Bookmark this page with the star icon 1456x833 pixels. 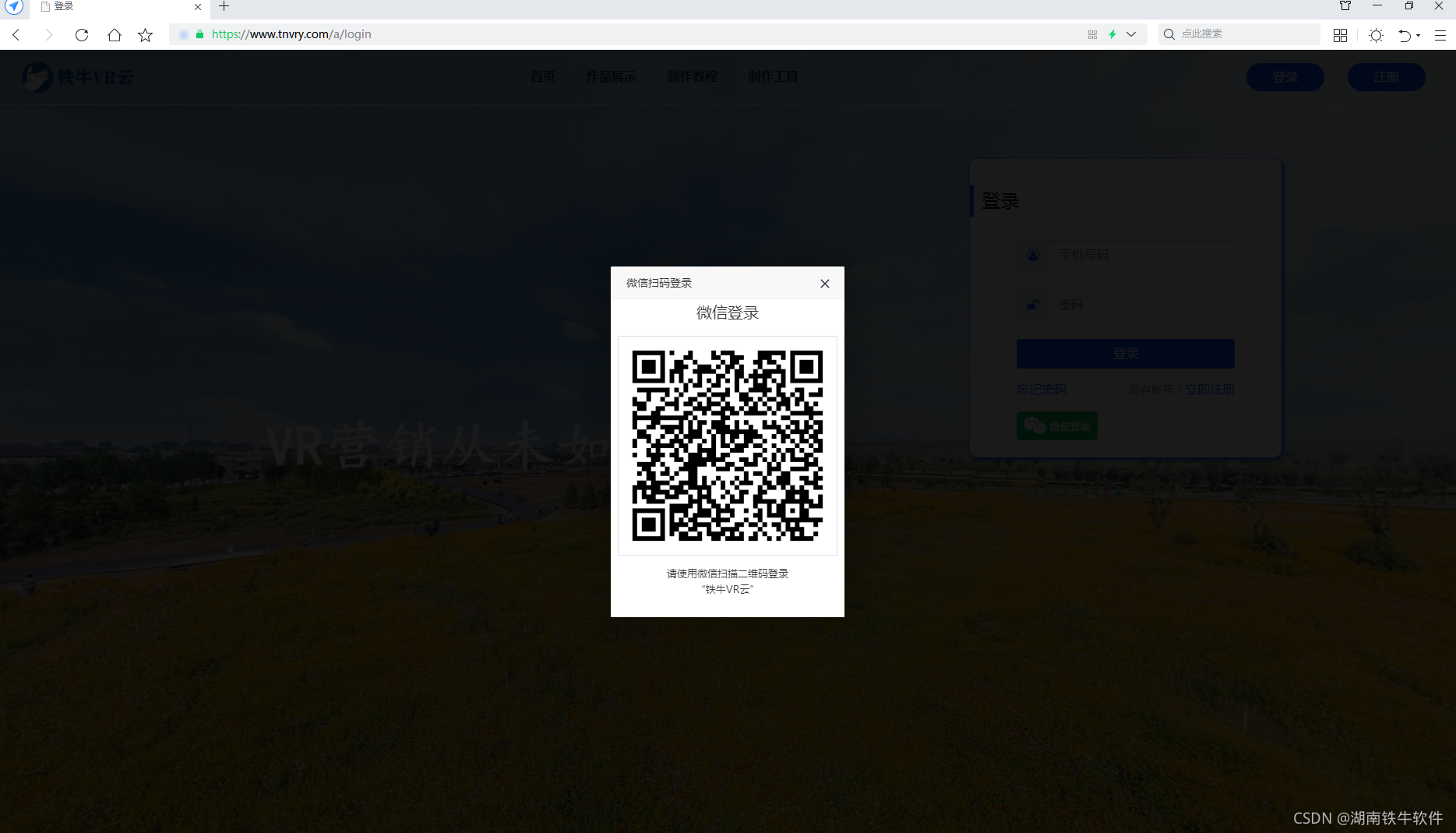(146, 34)
